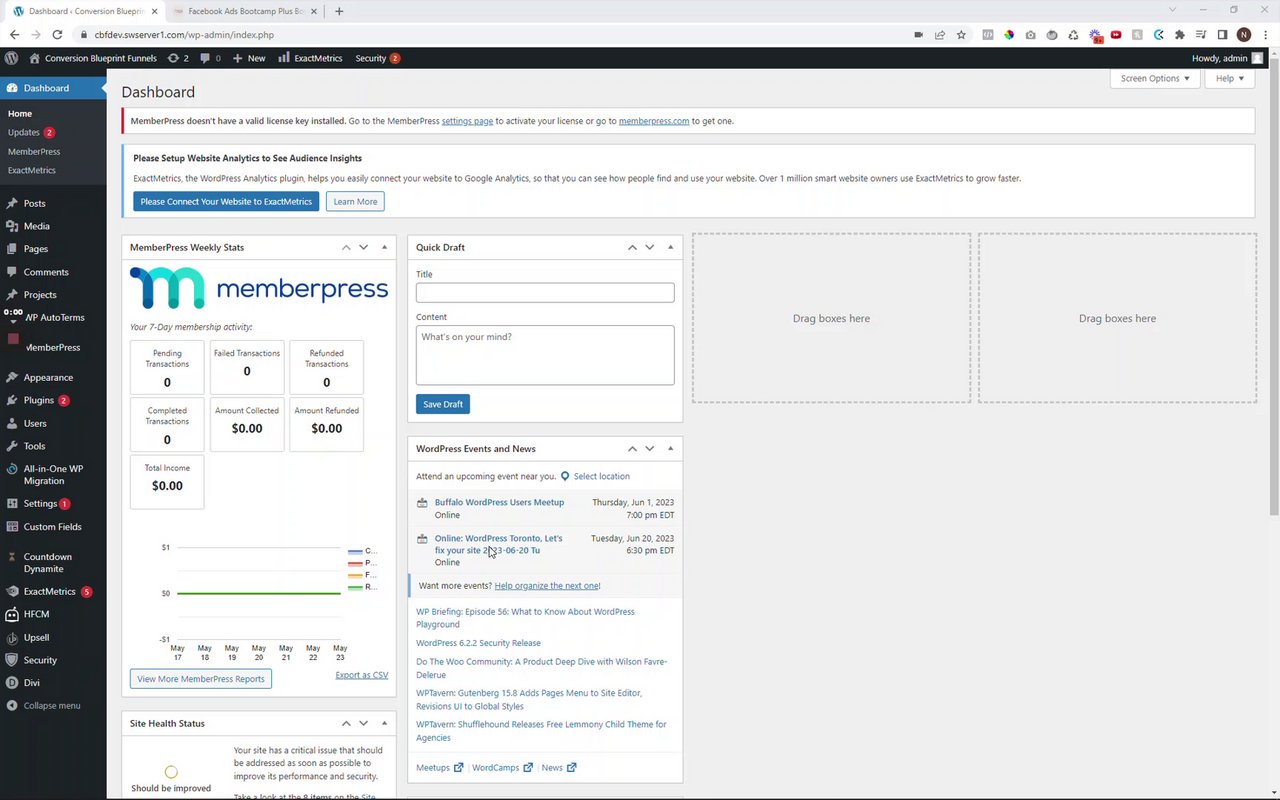This screenshot has width=1280, height=800.
Task: Open the WordCamps external link
Action: tap(502, 768)
